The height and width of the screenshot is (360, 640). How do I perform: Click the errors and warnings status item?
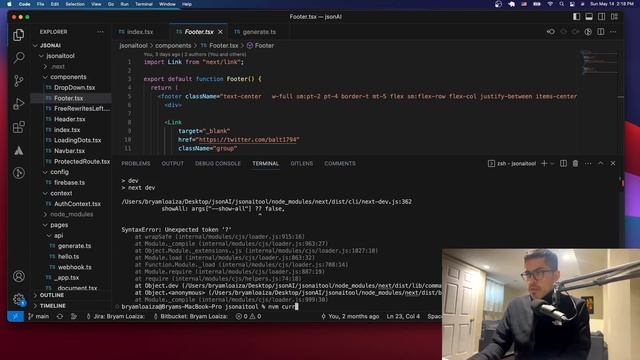click(x=248, y=316)
